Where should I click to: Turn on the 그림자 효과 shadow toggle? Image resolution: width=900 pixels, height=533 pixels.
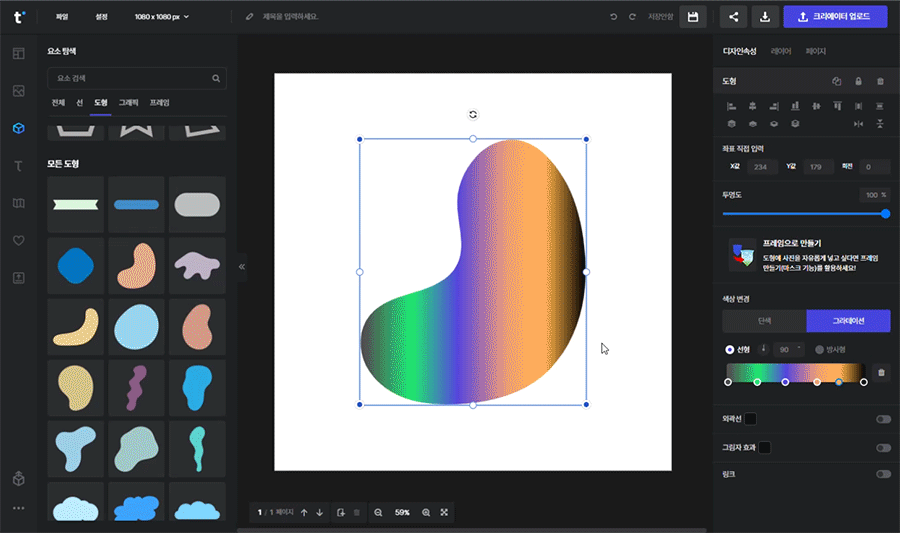(x=883, y=447)
